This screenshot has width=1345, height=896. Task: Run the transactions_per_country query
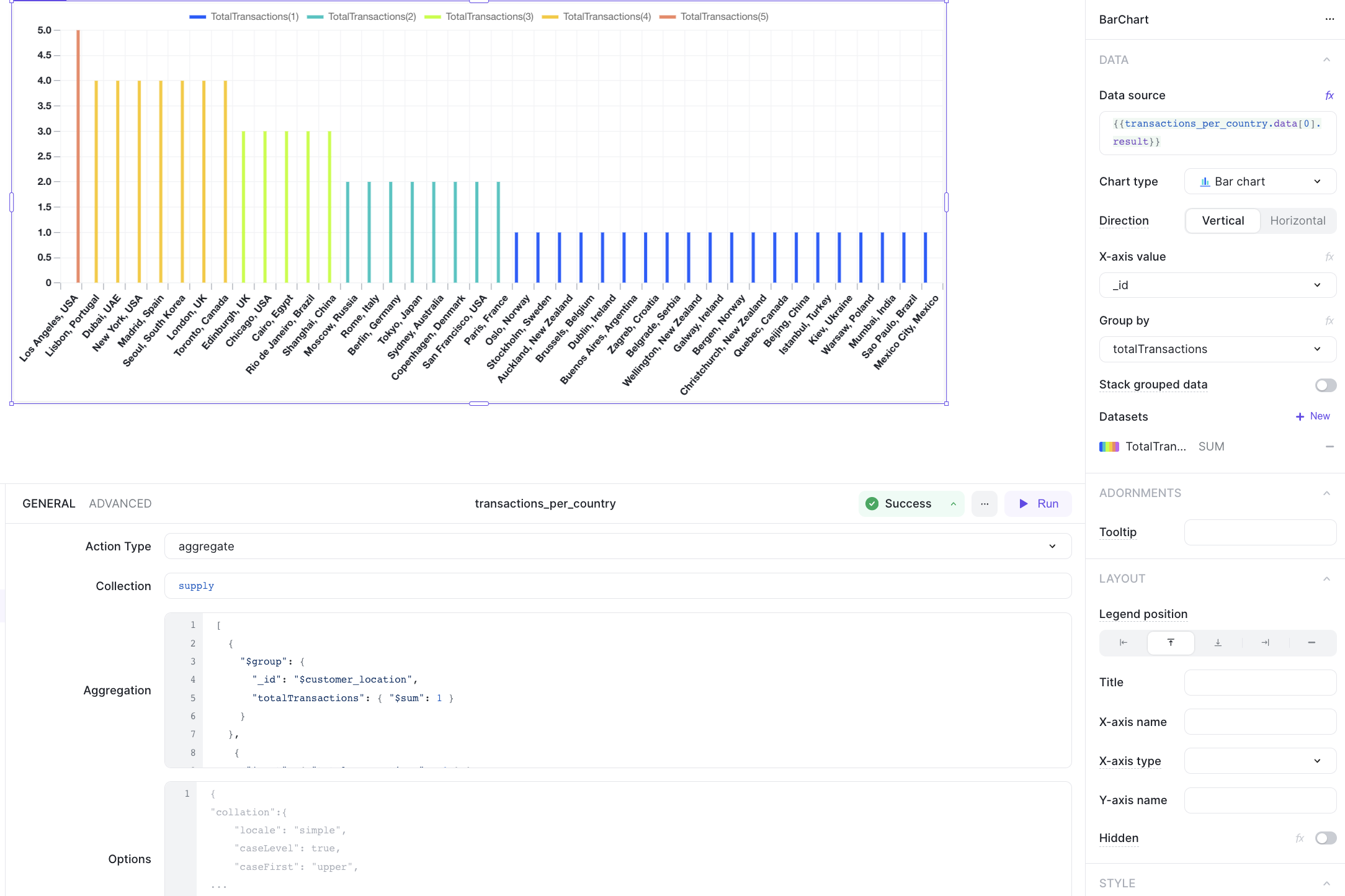[1039, 504]
